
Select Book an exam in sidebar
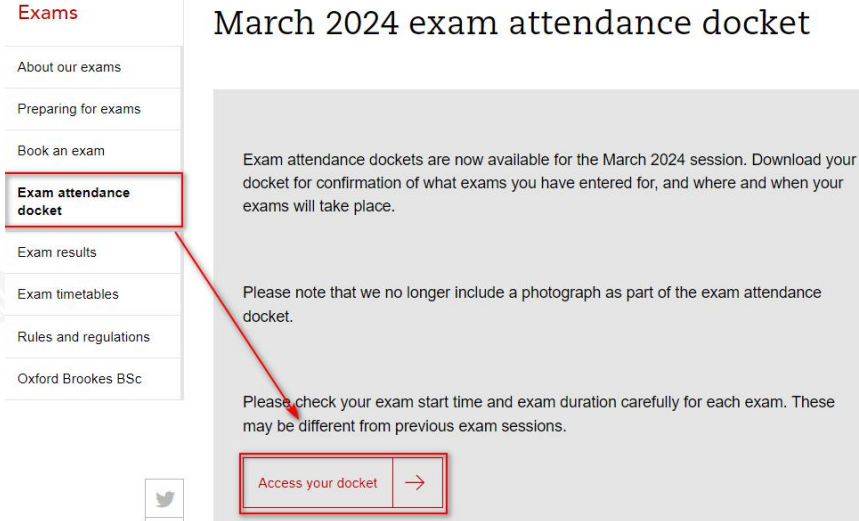(x=61, y=151)
